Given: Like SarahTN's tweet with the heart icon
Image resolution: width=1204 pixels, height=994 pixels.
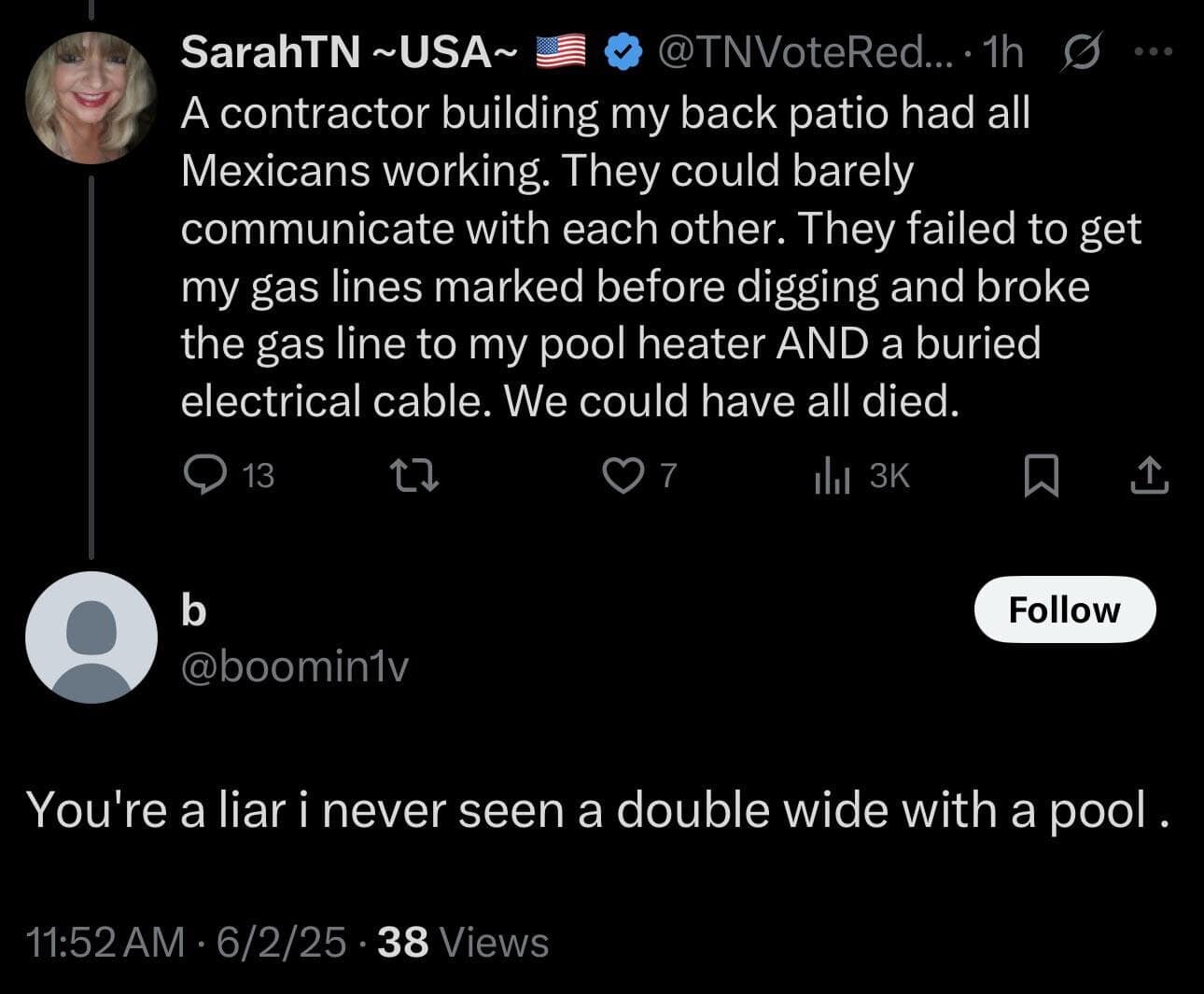Looking at the screenshot, I should (620, 476).
